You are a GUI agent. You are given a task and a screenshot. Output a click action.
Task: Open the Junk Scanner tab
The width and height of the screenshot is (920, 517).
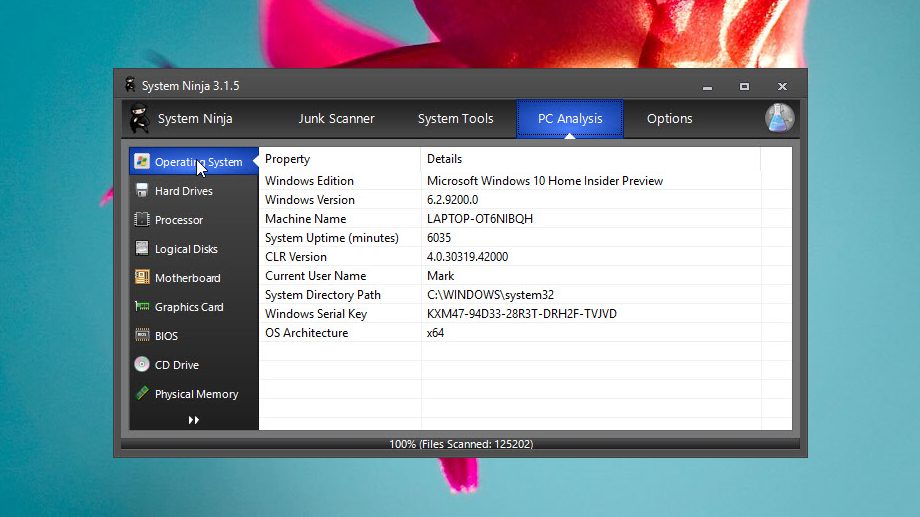[336, 119]
